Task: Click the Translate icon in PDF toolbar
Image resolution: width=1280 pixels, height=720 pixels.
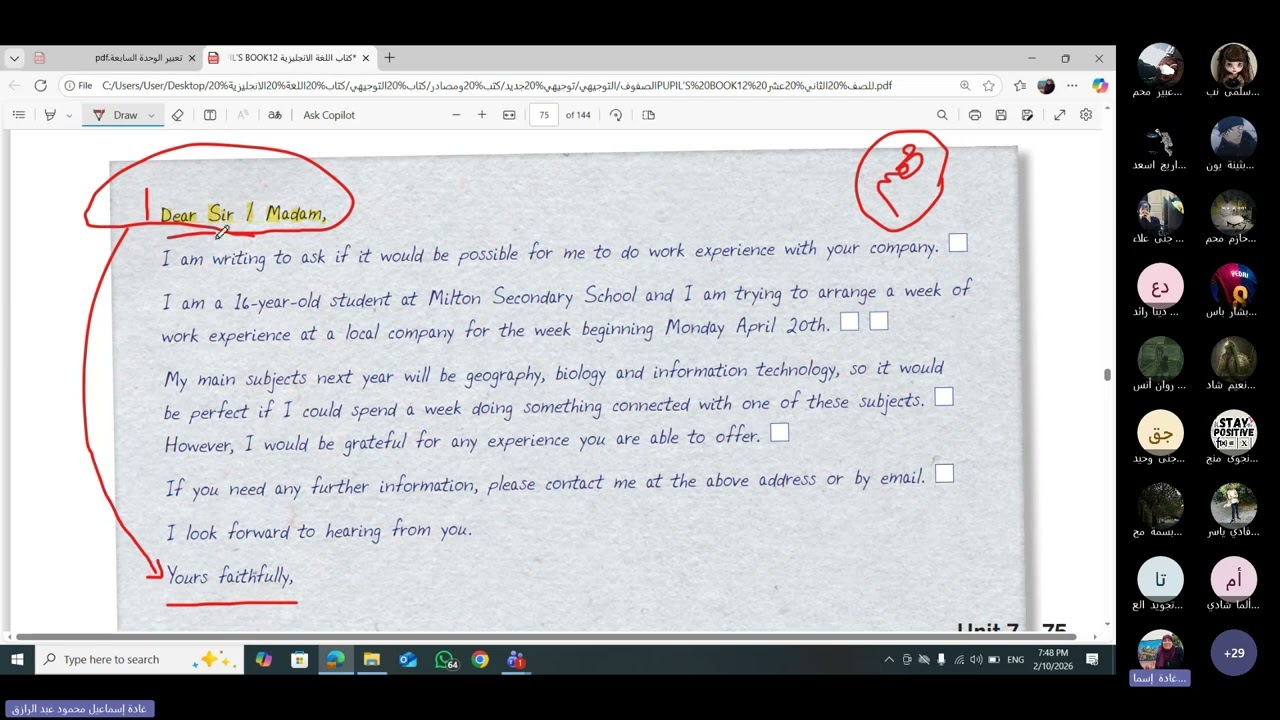Action: tap(275, 115)
